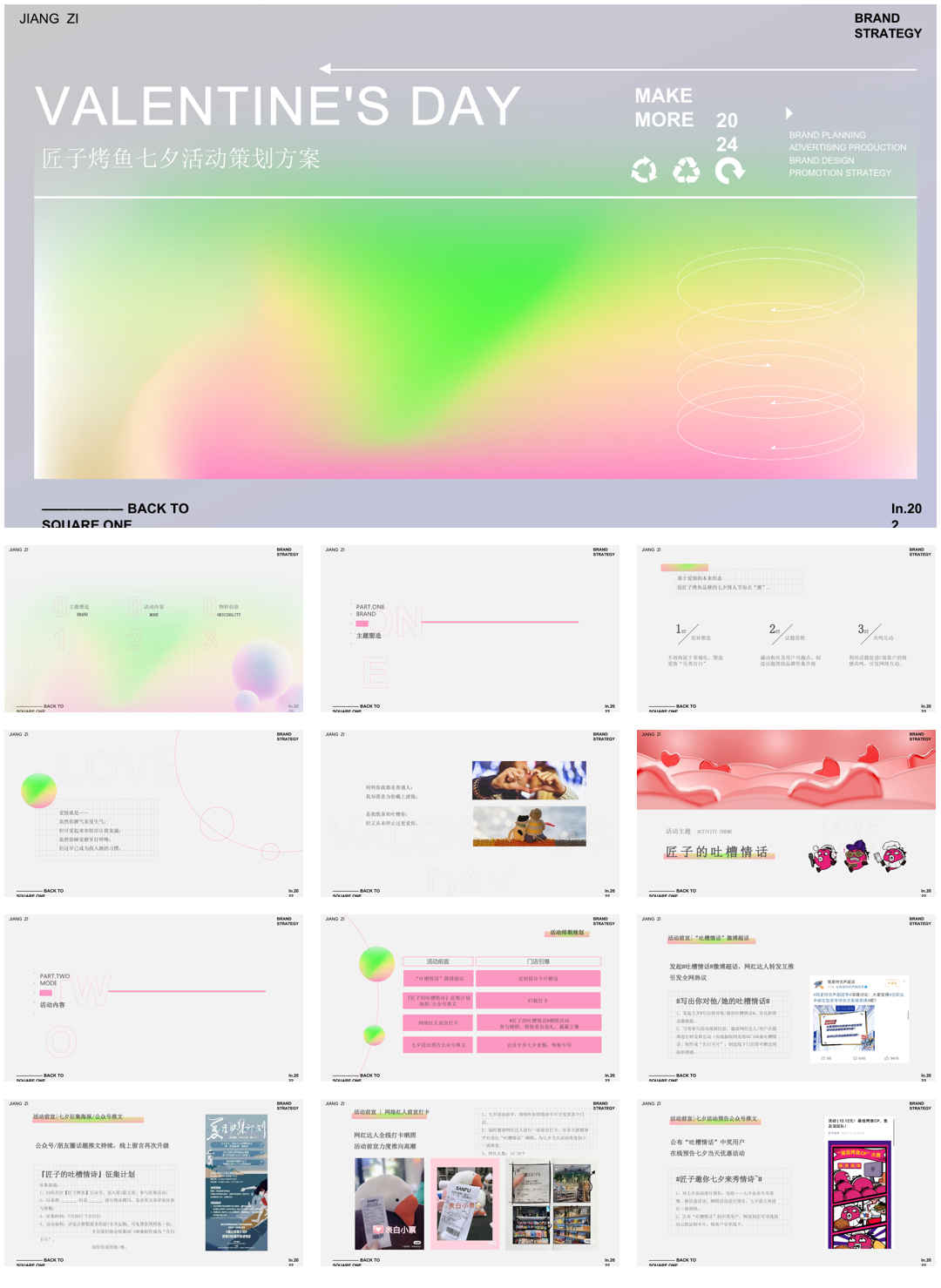
Task: Click the 匠子的吐槽情话 theme heading
Action: (x=717, y=852)
